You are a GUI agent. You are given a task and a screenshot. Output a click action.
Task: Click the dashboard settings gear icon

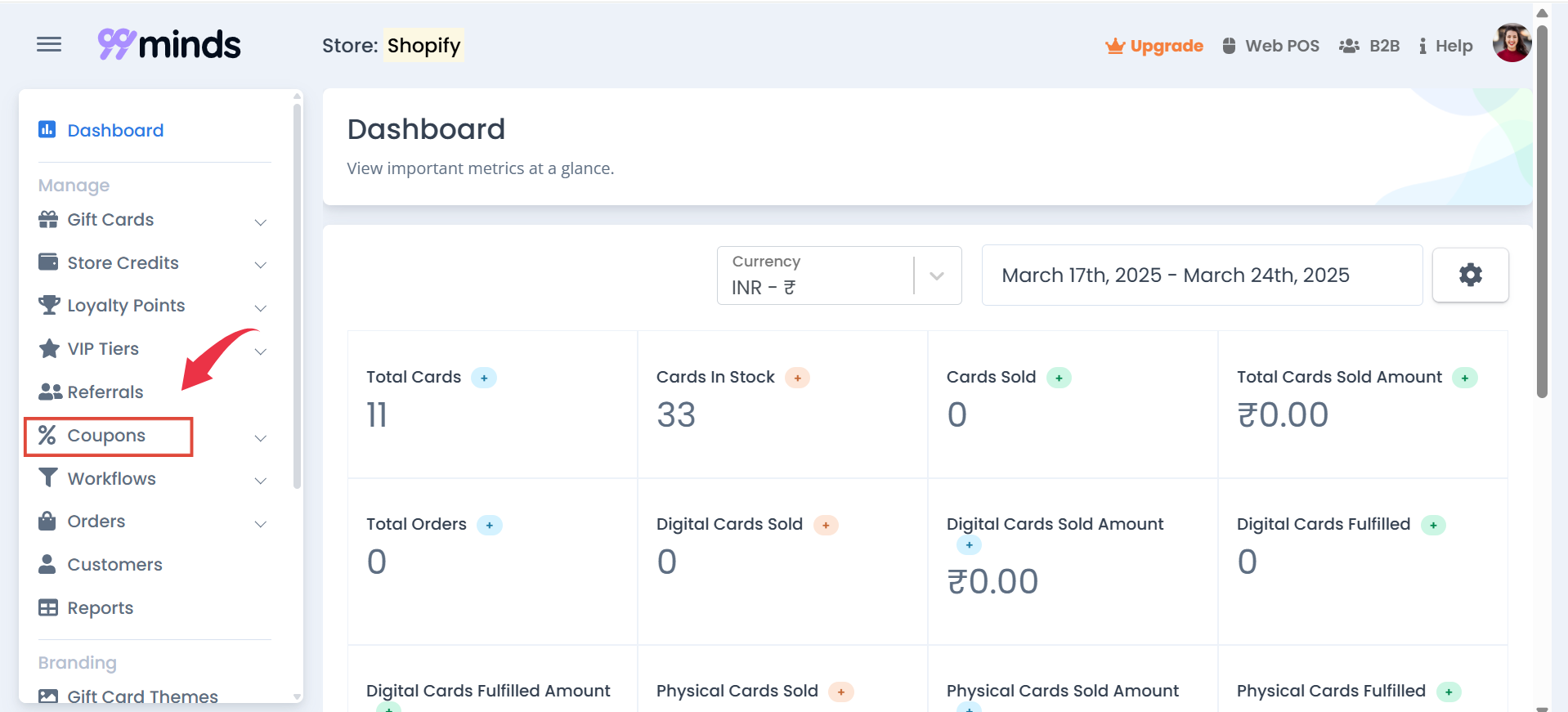[1470, 275]
